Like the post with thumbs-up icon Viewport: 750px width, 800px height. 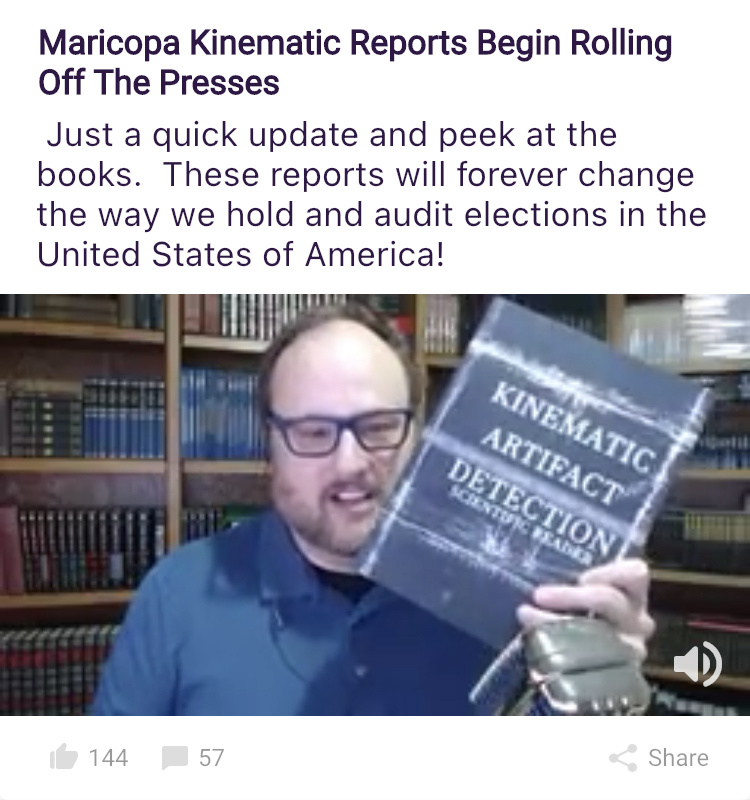pyautogui.click(x=64, y=757)
